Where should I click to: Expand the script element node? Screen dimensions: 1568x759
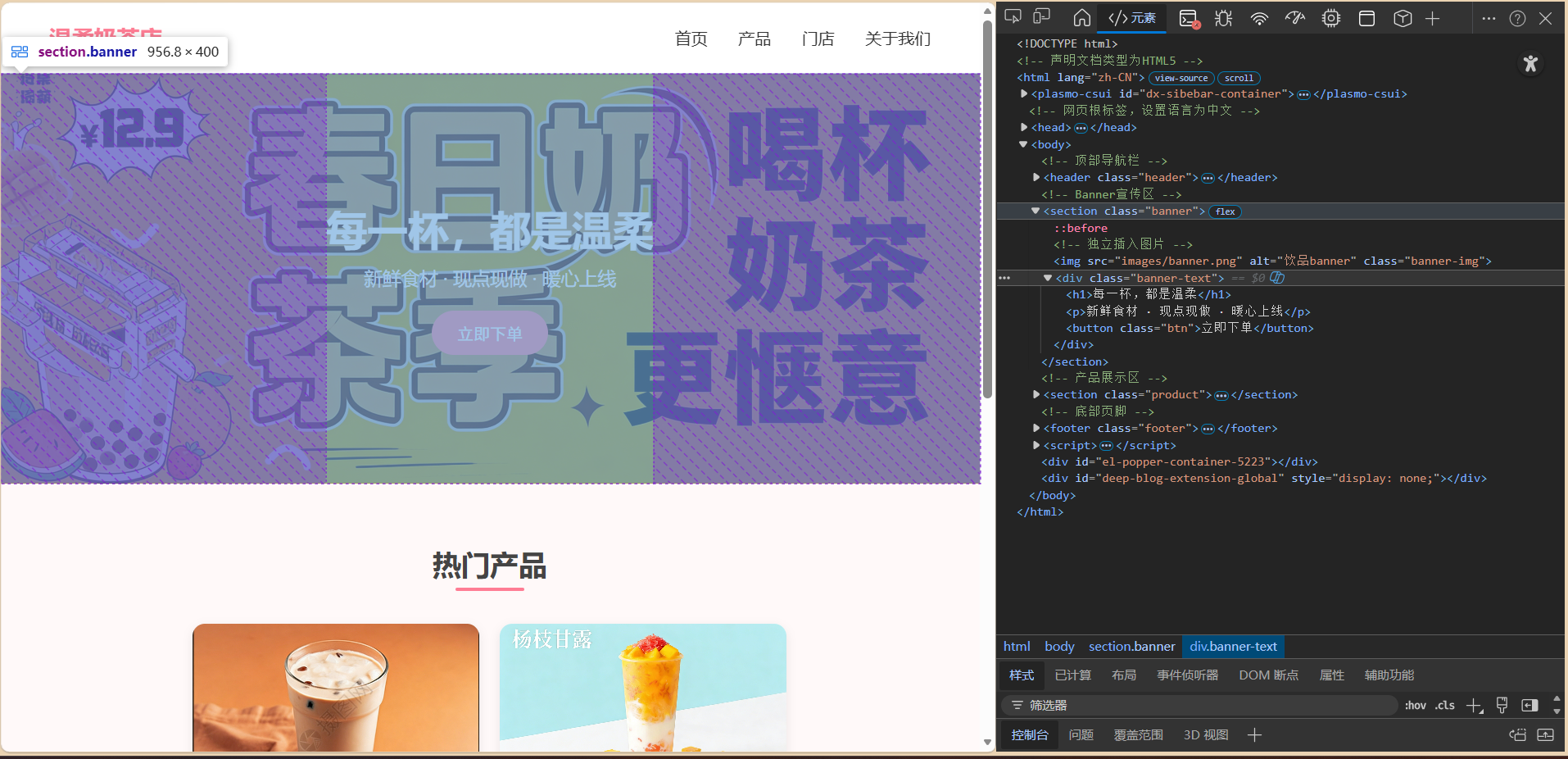pos(1036,445)
